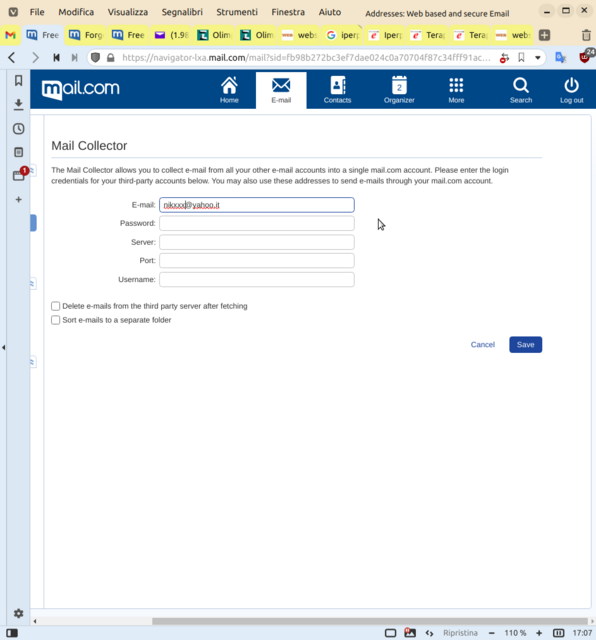596x640 pixels.
Task: Bookmark this page from the address bar
Action: pos(521,58)
